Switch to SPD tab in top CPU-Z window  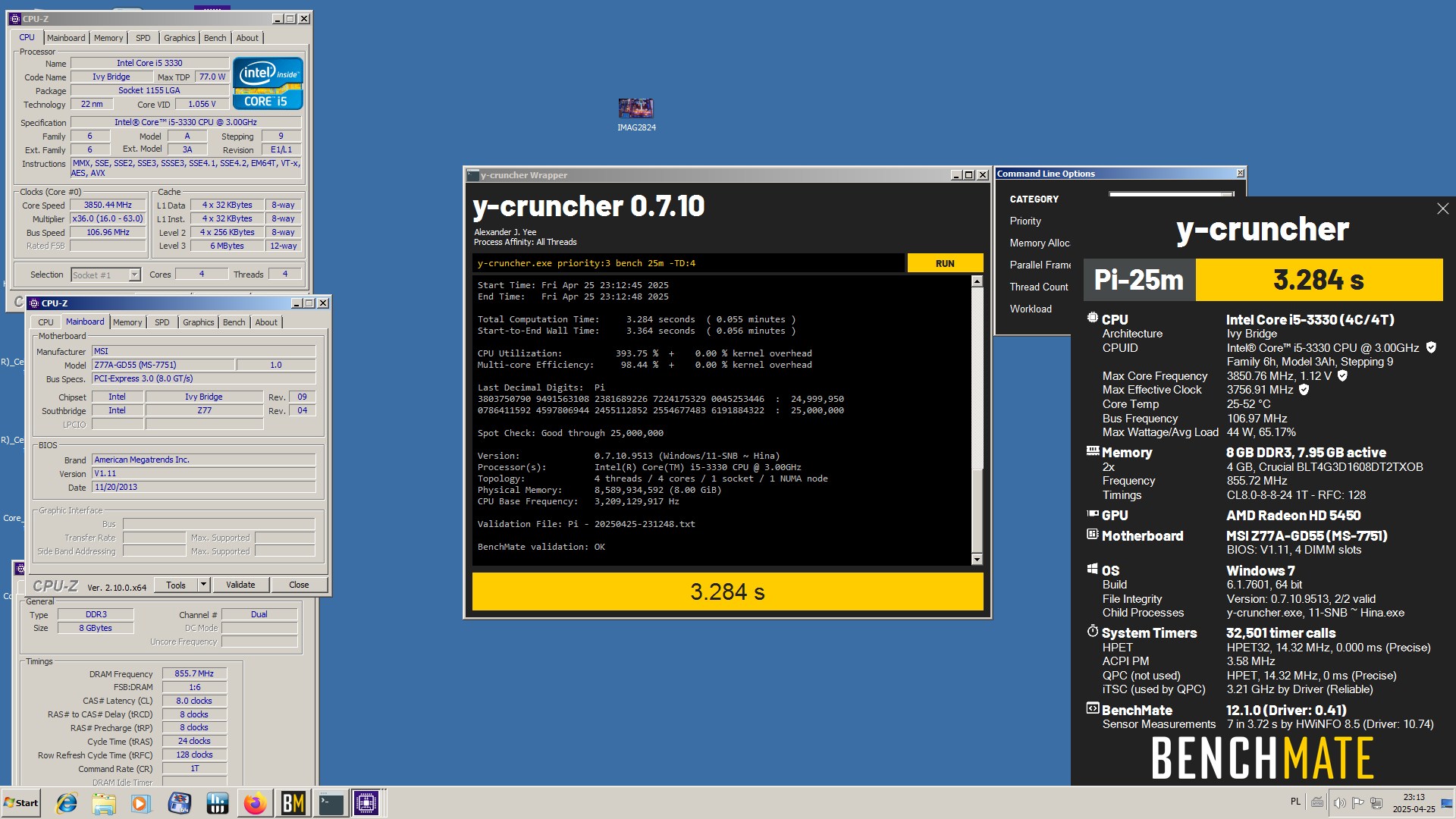point(143,38)
